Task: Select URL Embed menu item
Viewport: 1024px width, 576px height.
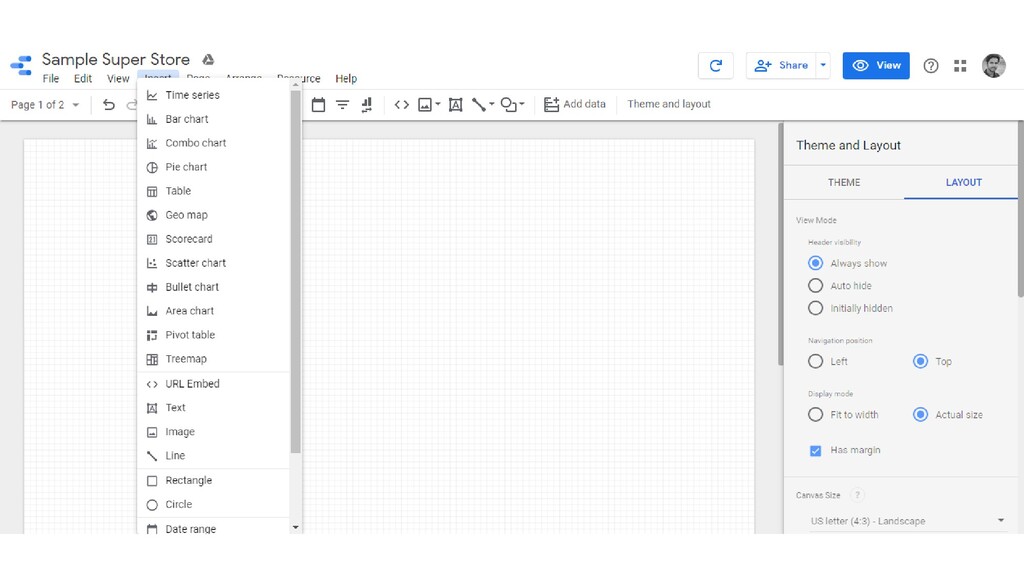Action: point(214,384)
